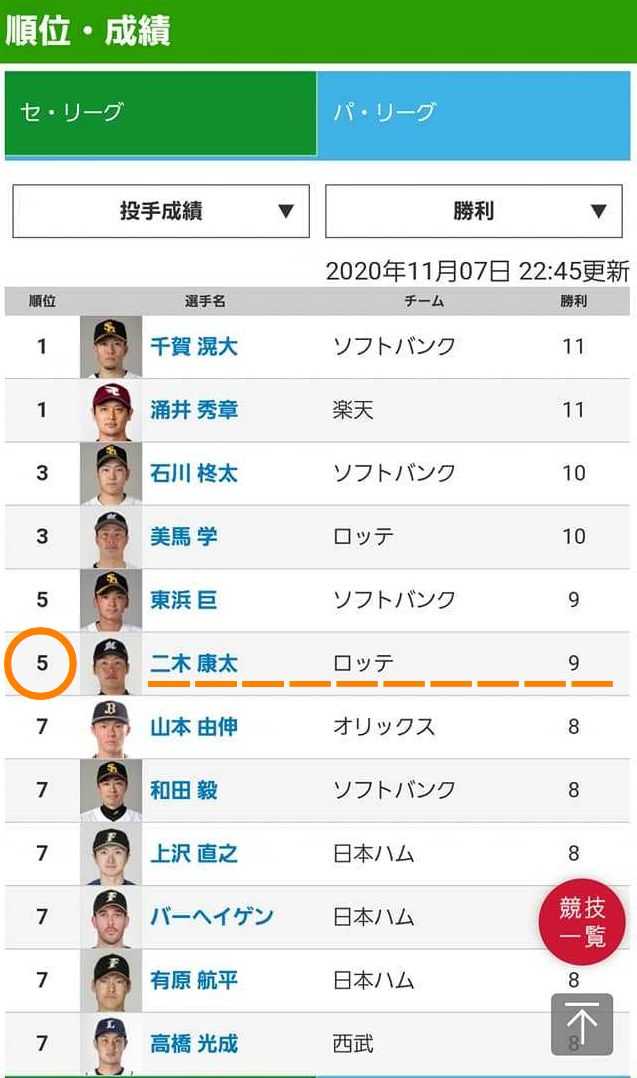This screenshot has height=1078, width=637.
Task: Open the 投手成績 dropdown
Action: tap(161, 211)
